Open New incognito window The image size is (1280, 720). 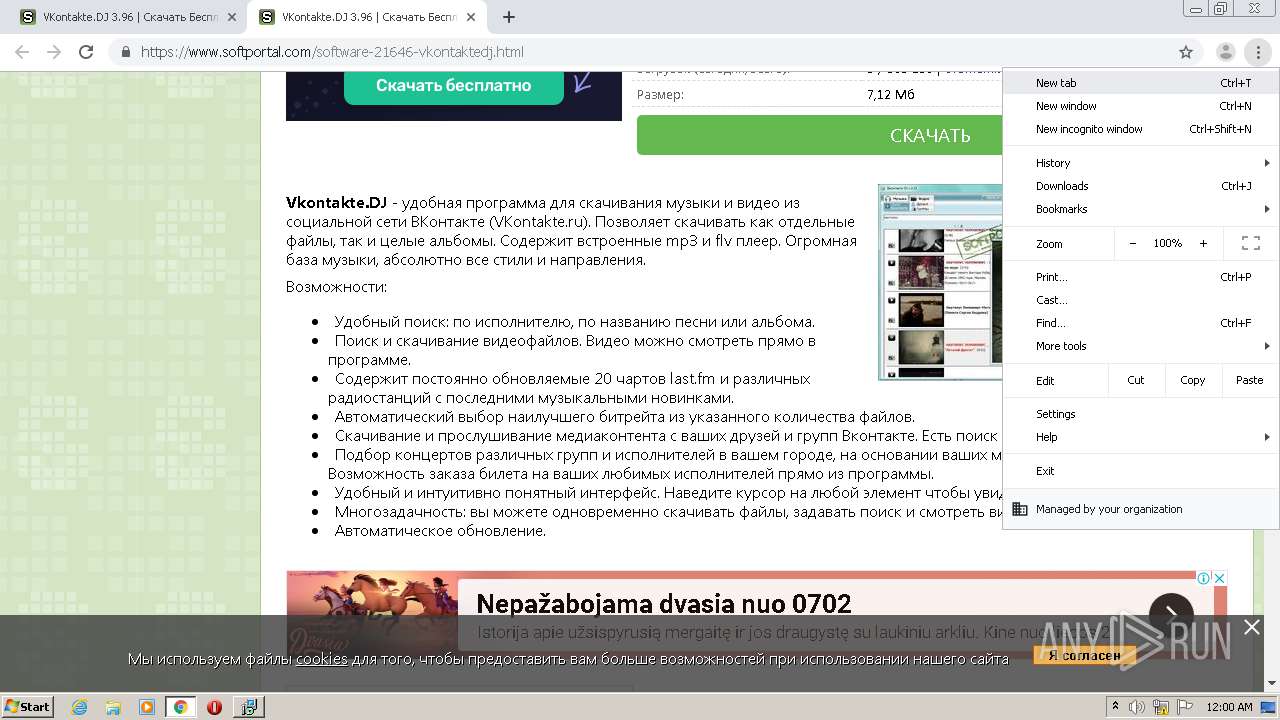1140,129
